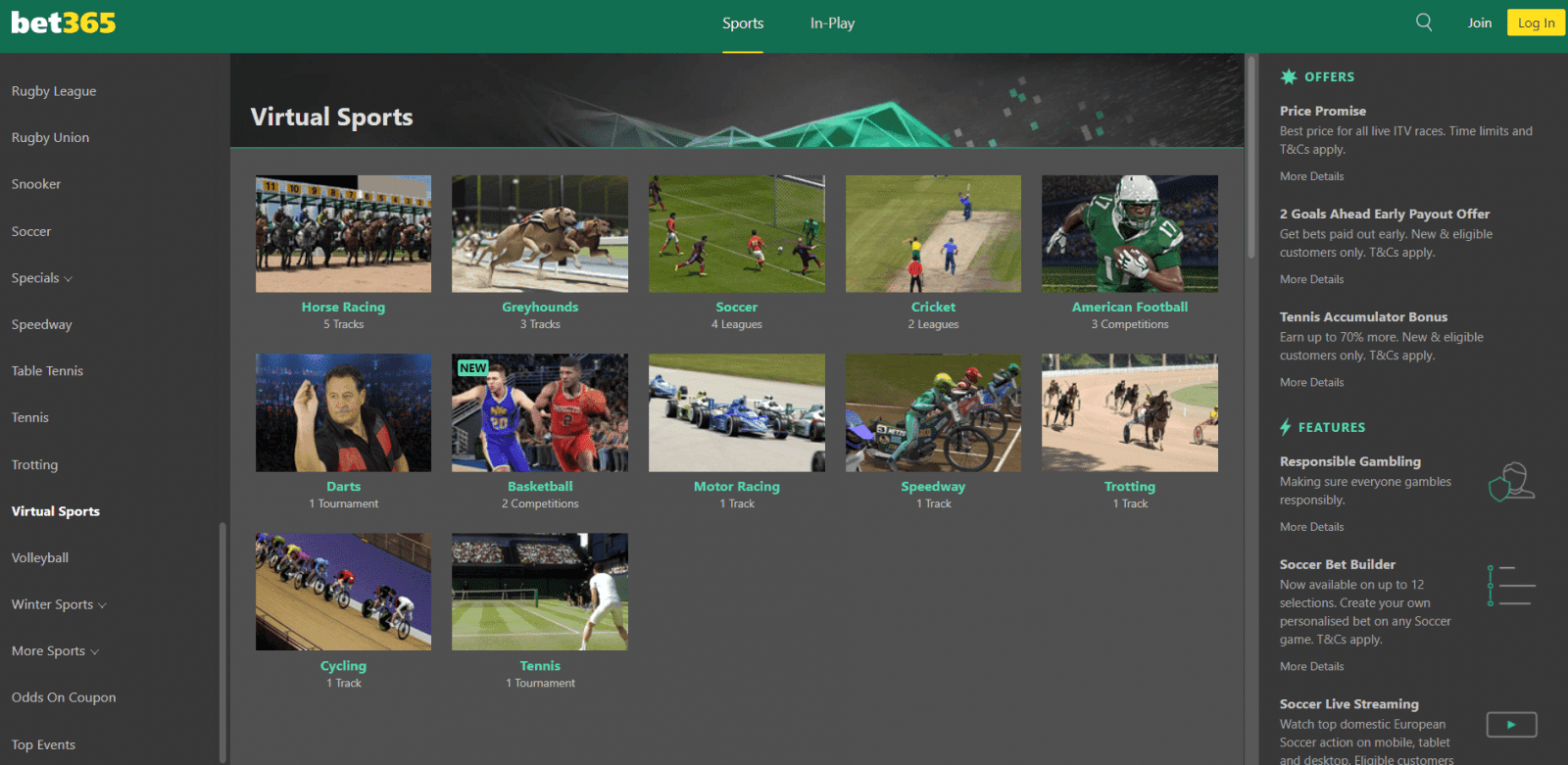Click the Cricket title link
1568x765 pixels.
(933, 307)
